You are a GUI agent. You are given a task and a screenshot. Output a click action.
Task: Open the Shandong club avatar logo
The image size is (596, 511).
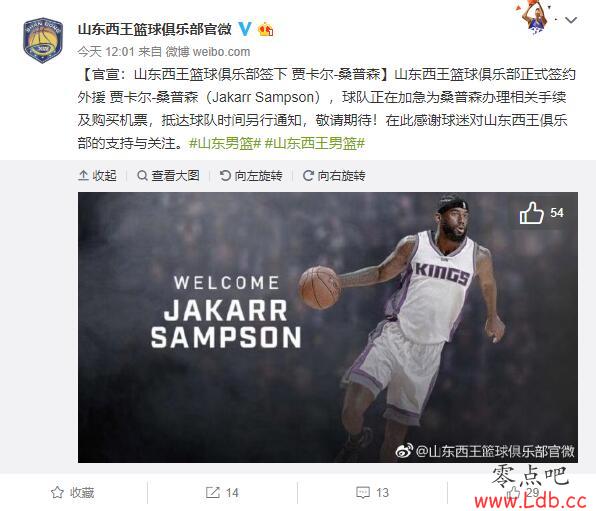click(43, 40)
